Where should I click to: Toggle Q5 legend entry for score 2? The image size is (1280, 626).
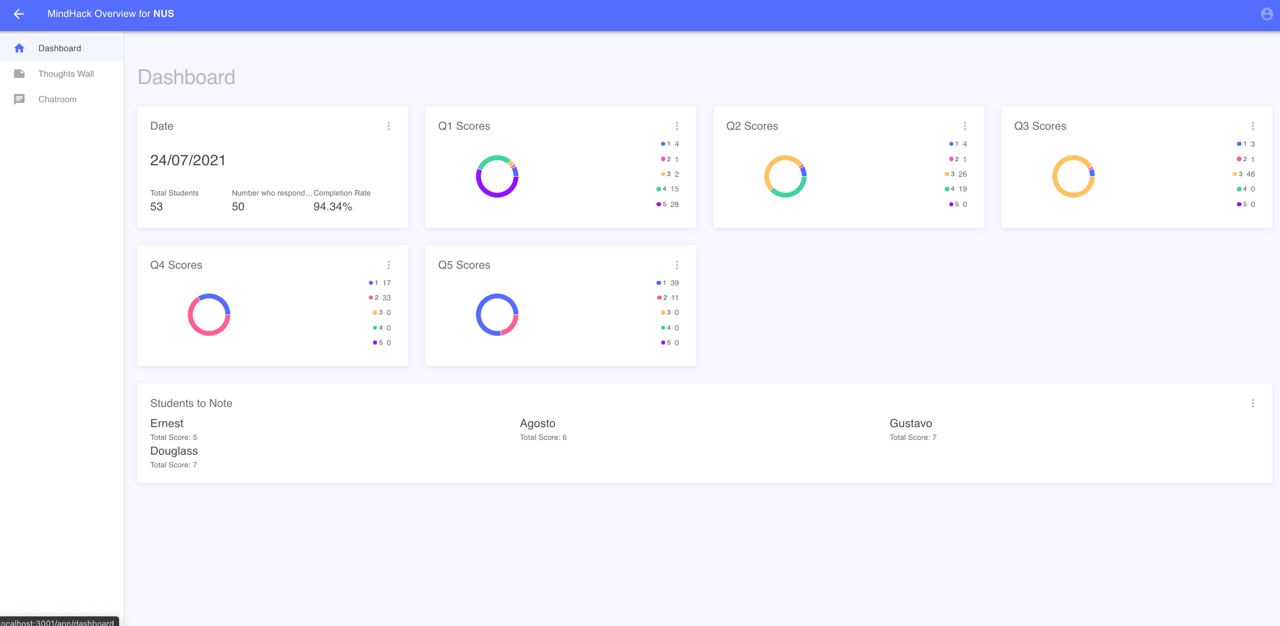coord(668,298)
